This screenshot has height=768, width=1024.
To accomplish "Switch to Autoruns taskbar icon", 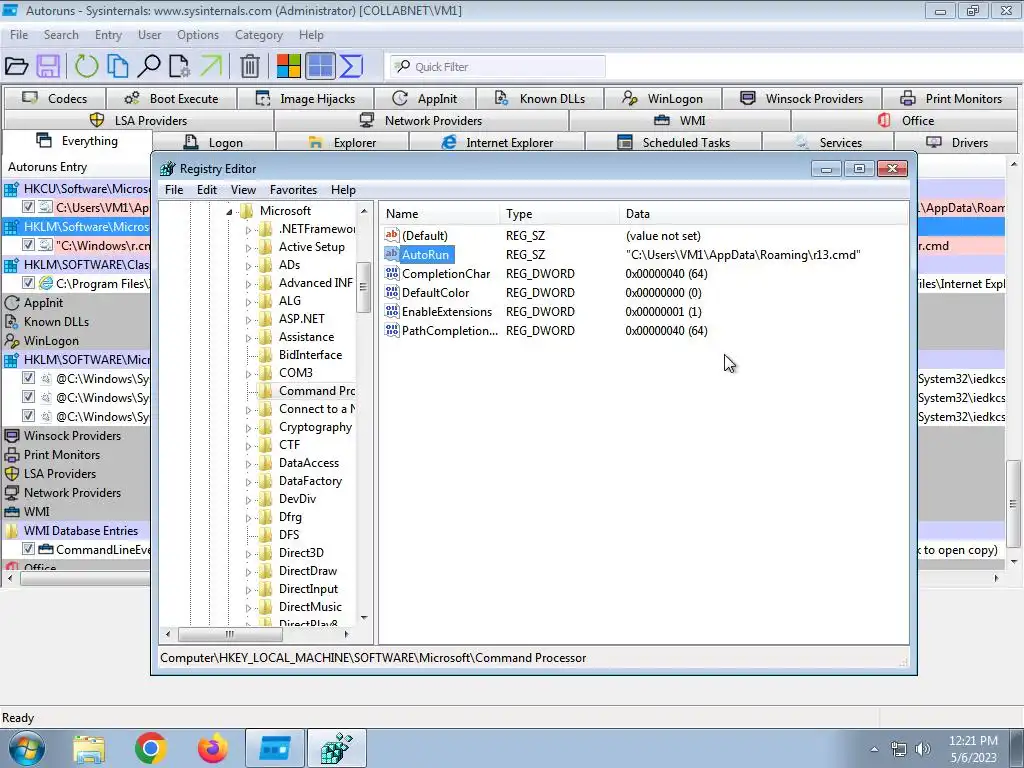I will 275,748.
